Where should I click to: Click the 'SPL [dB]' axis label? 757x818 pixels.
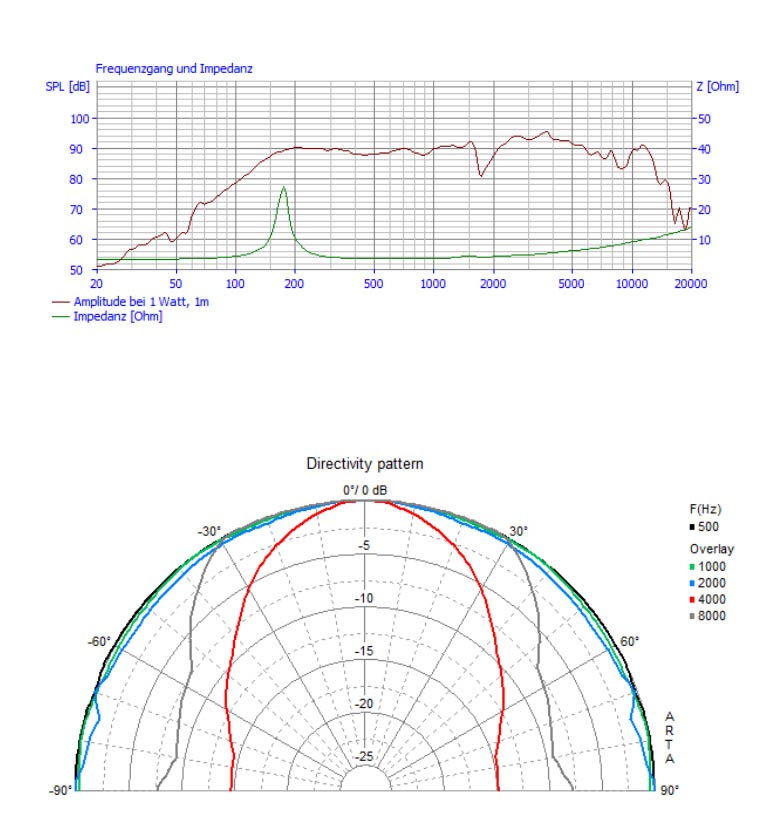(x=67, y=87)
